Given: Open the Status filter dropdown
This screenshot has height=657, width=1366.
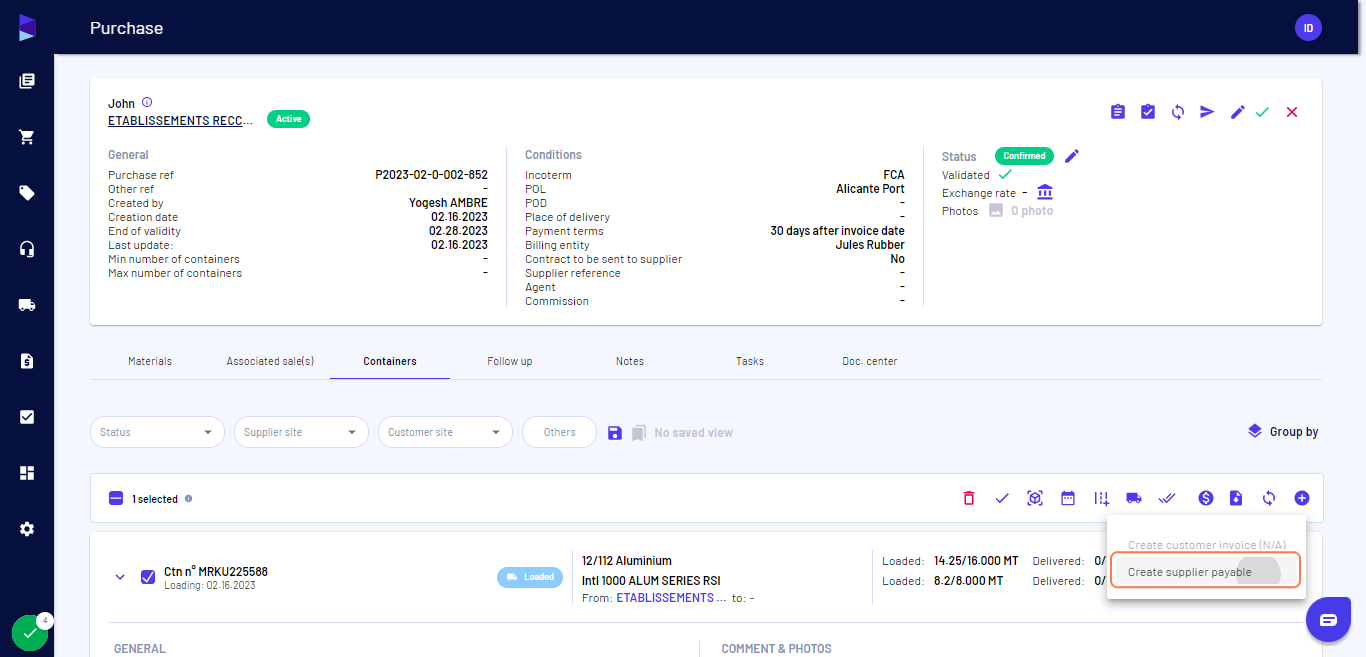Looking at the screenshot, I should tap(157, 432).
